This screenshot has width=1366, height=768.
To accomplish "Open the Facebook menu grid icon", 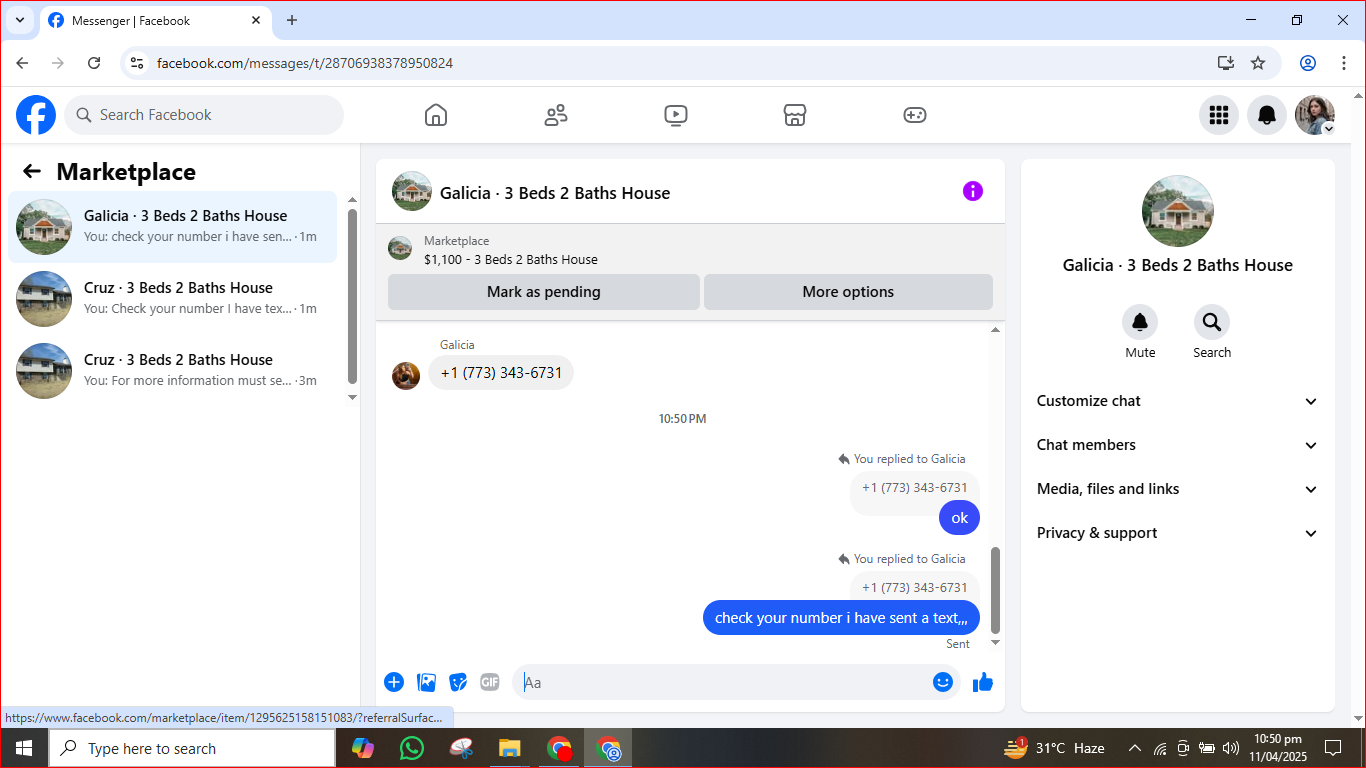I will pos(1219,115).
